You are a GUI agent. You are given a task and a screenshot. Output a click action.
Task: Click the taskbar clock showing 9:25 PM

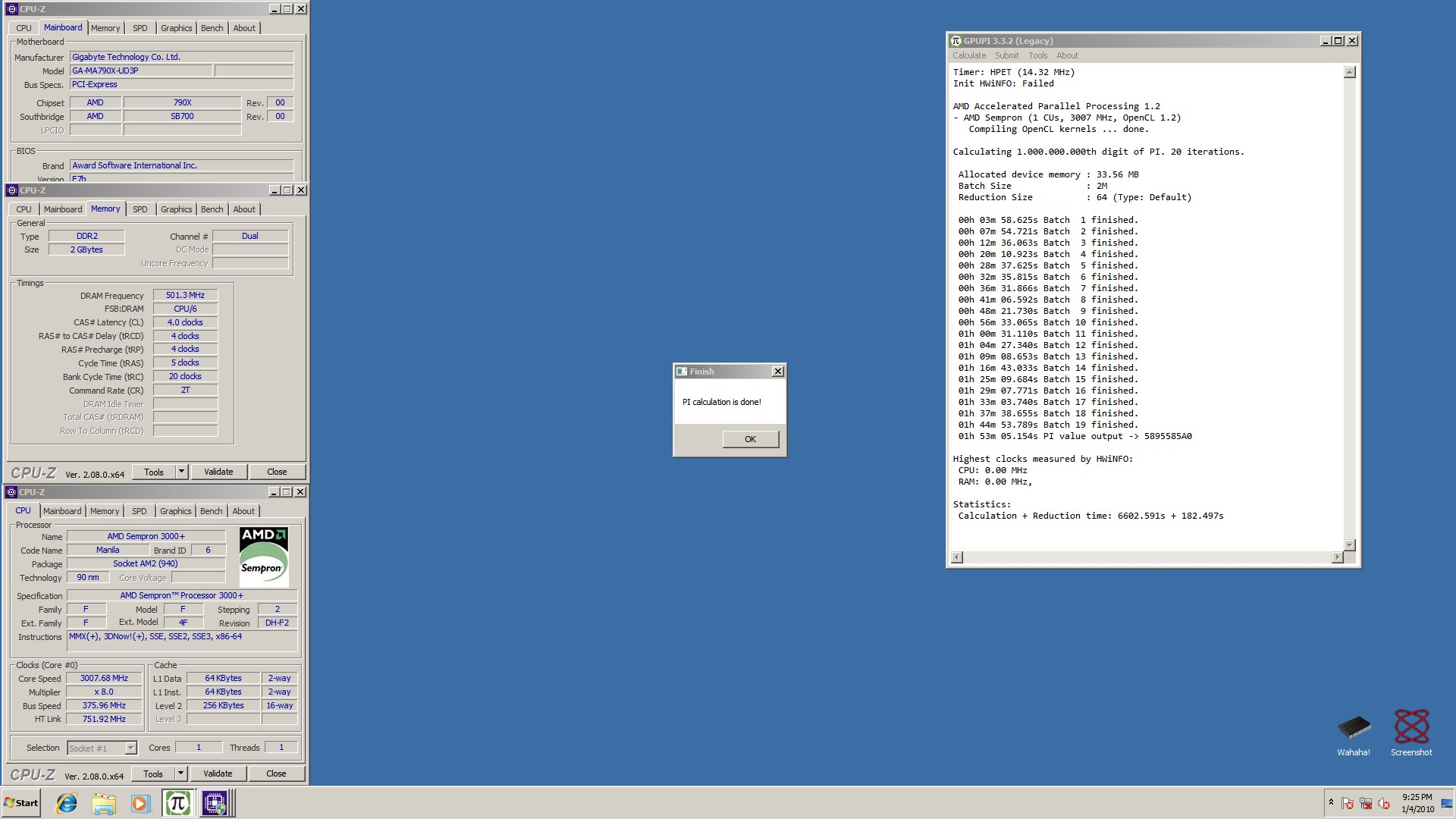pos(1417,803)
